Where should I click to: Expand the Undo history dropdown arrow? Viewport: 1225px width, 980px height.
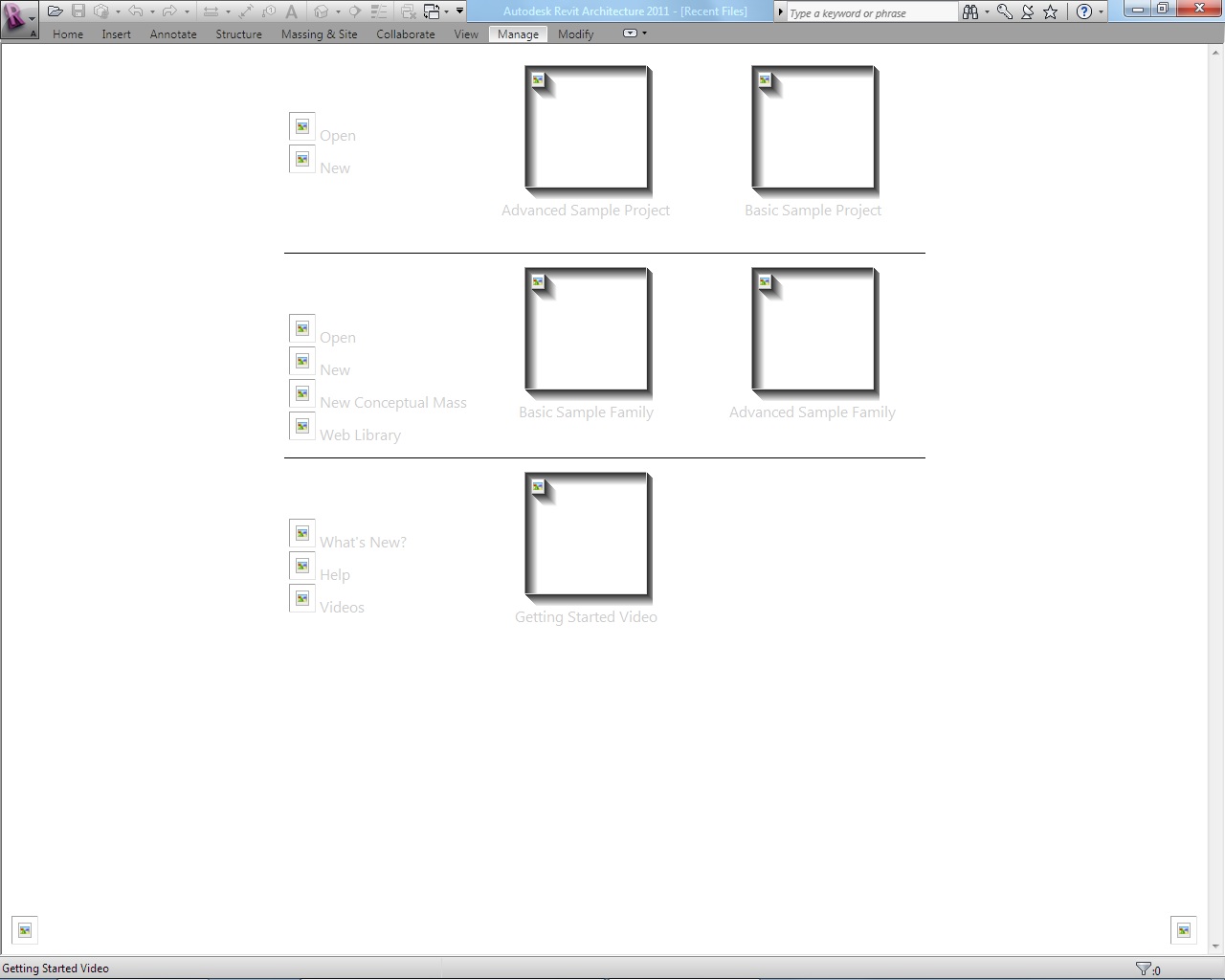click(x=152, y=12)
